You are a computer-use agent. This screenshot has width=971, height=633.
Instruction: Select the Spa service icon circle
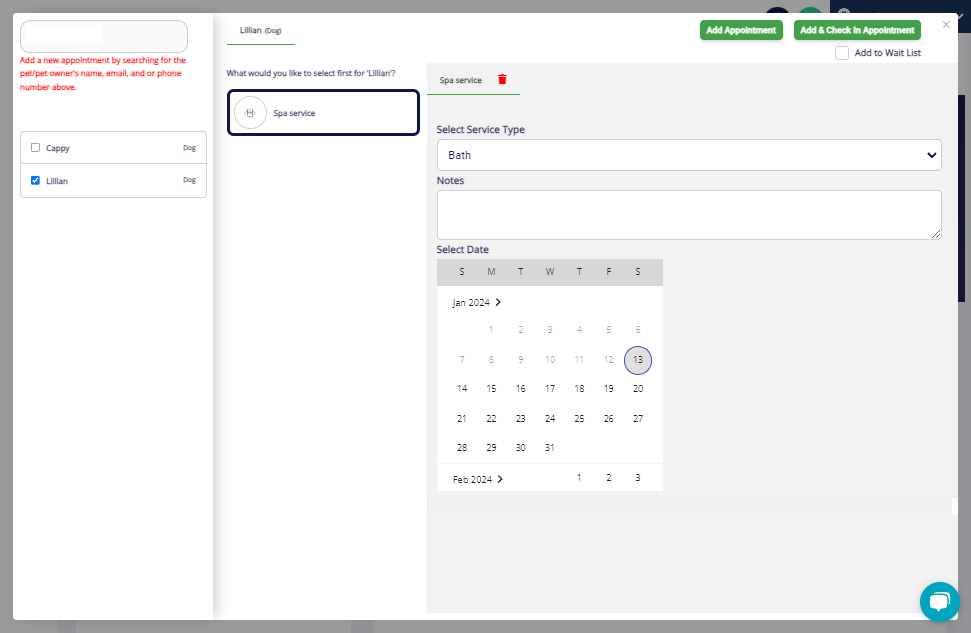coord(250,113)
